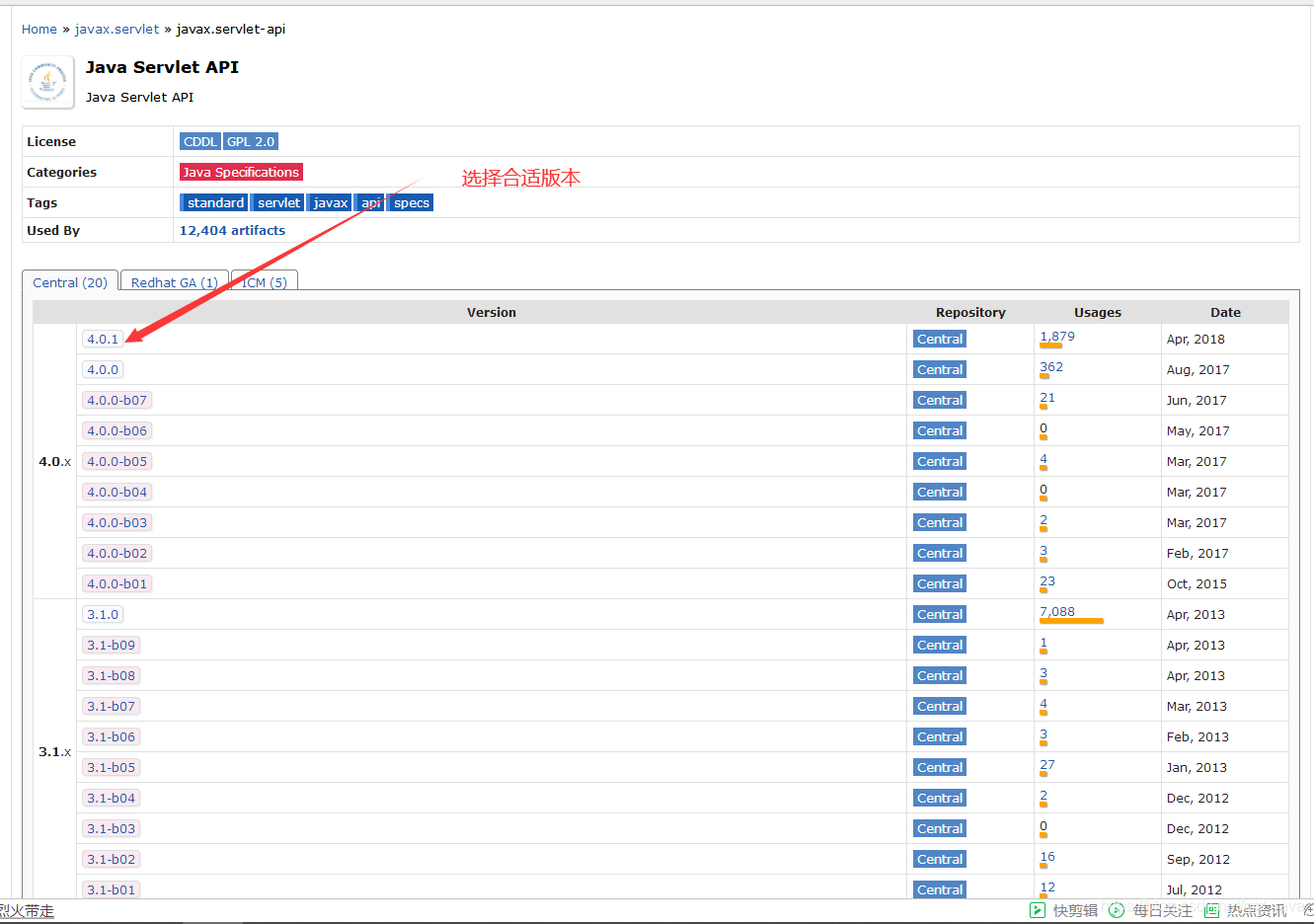Viewport: 1314px width, 924px height.
Task: Open the 1,879 usages link
Action: [1057, 336]
